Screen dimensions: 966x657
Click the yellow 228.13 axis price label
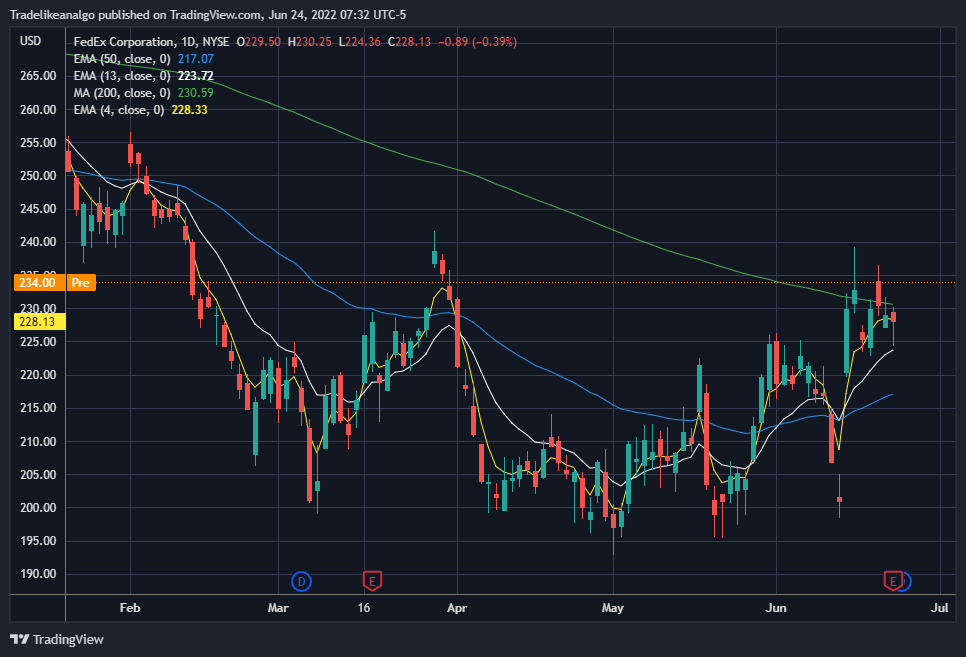38,322
